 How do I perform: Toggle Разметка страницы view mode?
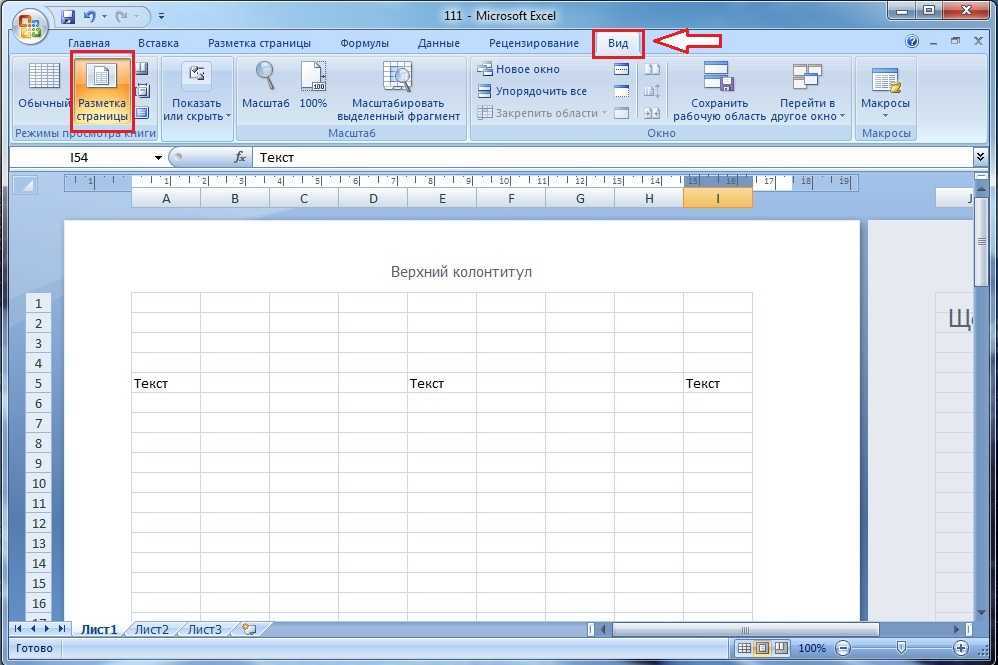tap(102, 90)
